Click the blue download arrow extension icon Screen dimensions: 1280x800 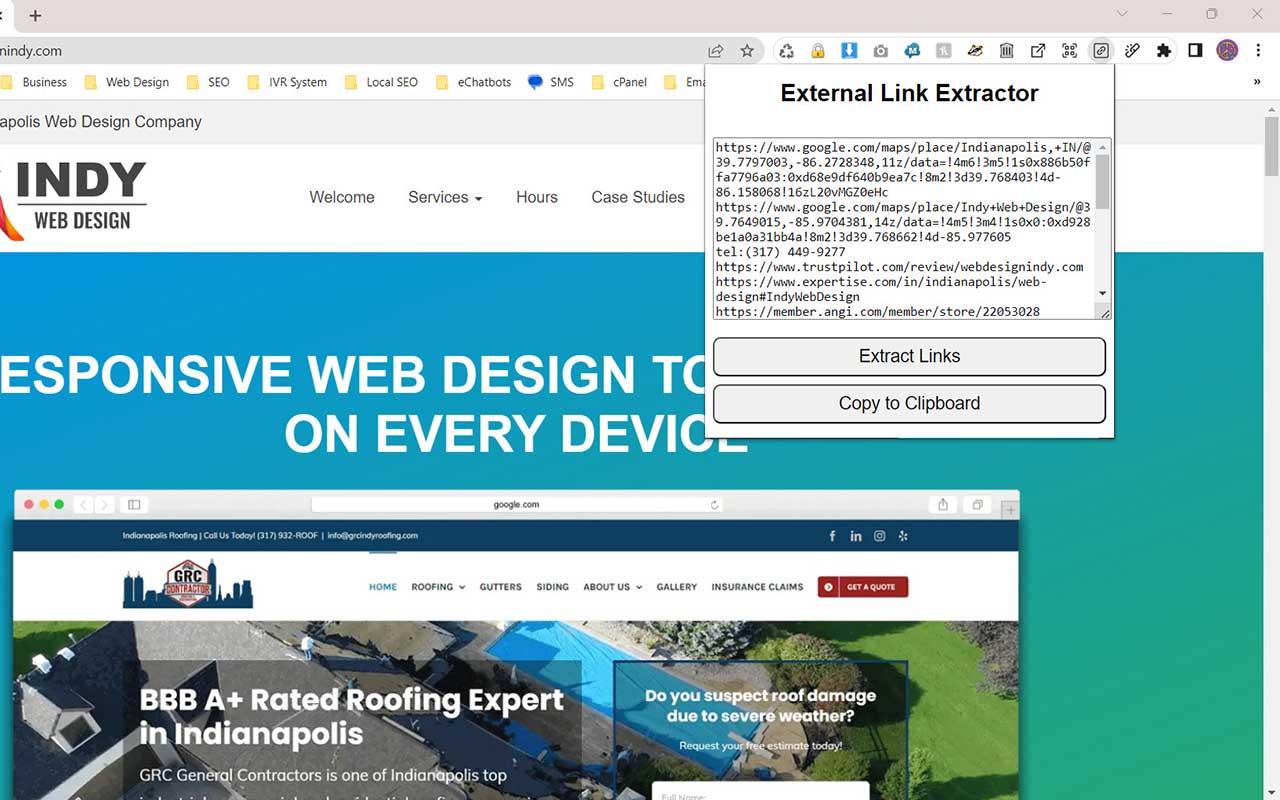click(x=849, y=50)
